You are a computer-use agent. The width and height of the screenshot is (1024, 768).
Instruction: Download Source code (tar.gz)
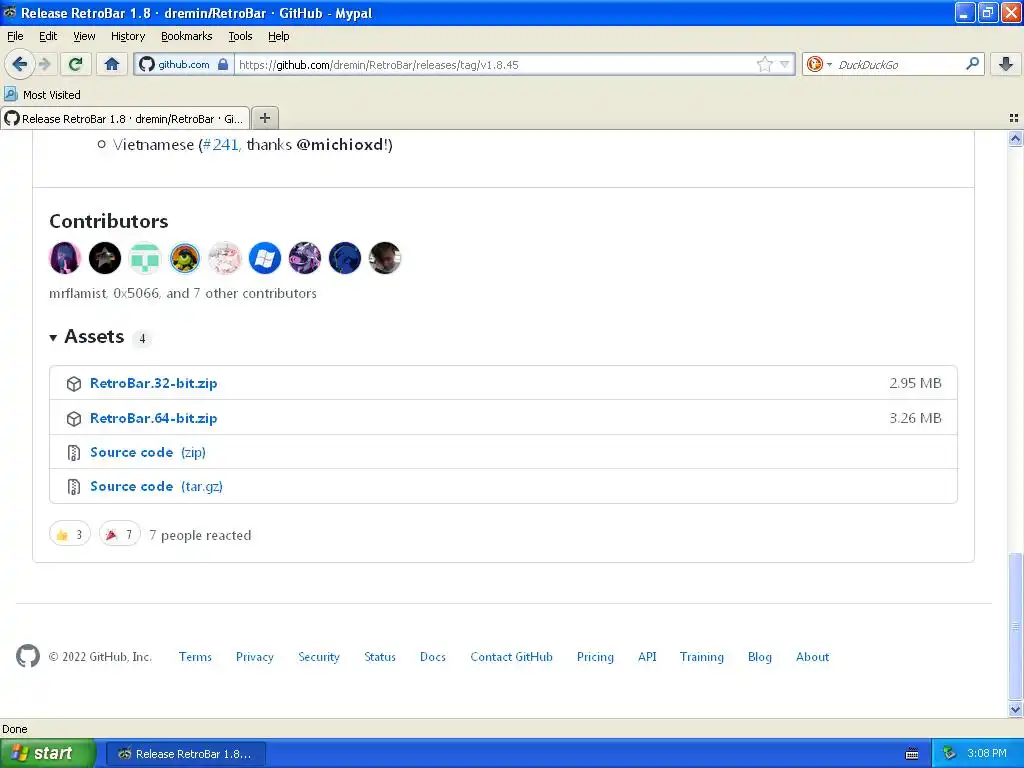[156, 487]
